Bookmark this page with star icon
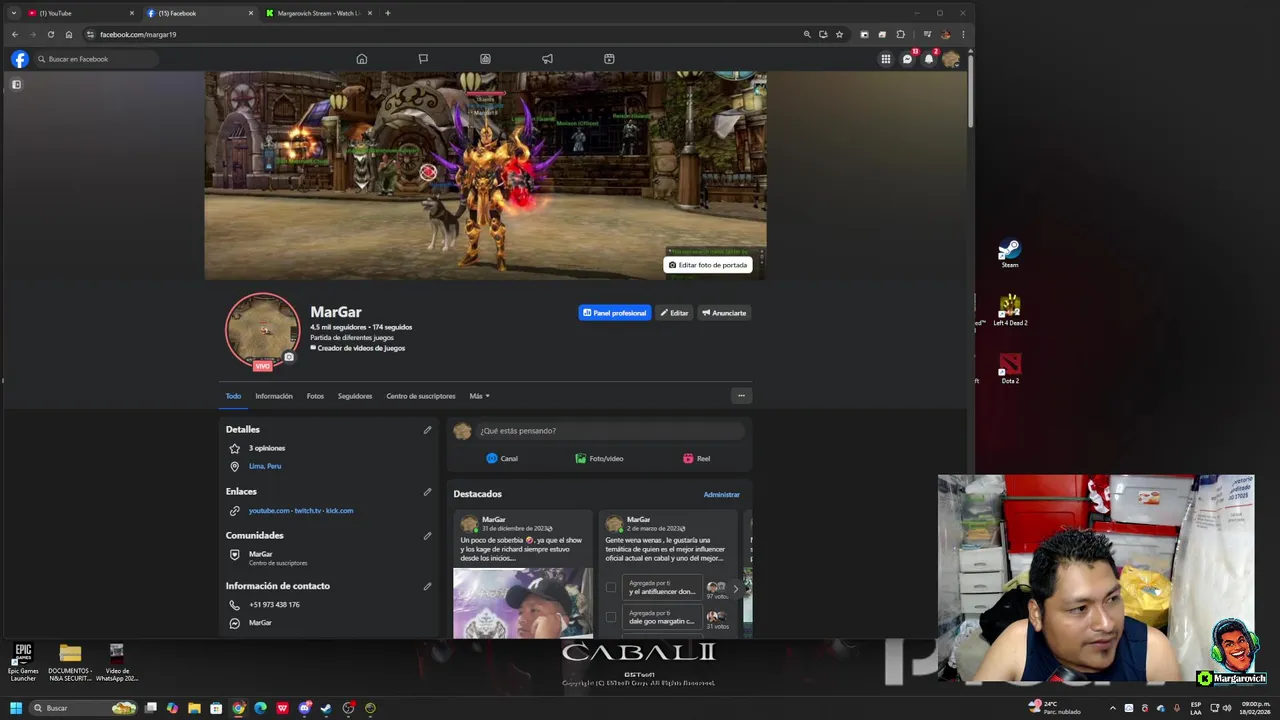Image resolution: width=1280 pixels, height=720 pixels. tap(839, 34)
